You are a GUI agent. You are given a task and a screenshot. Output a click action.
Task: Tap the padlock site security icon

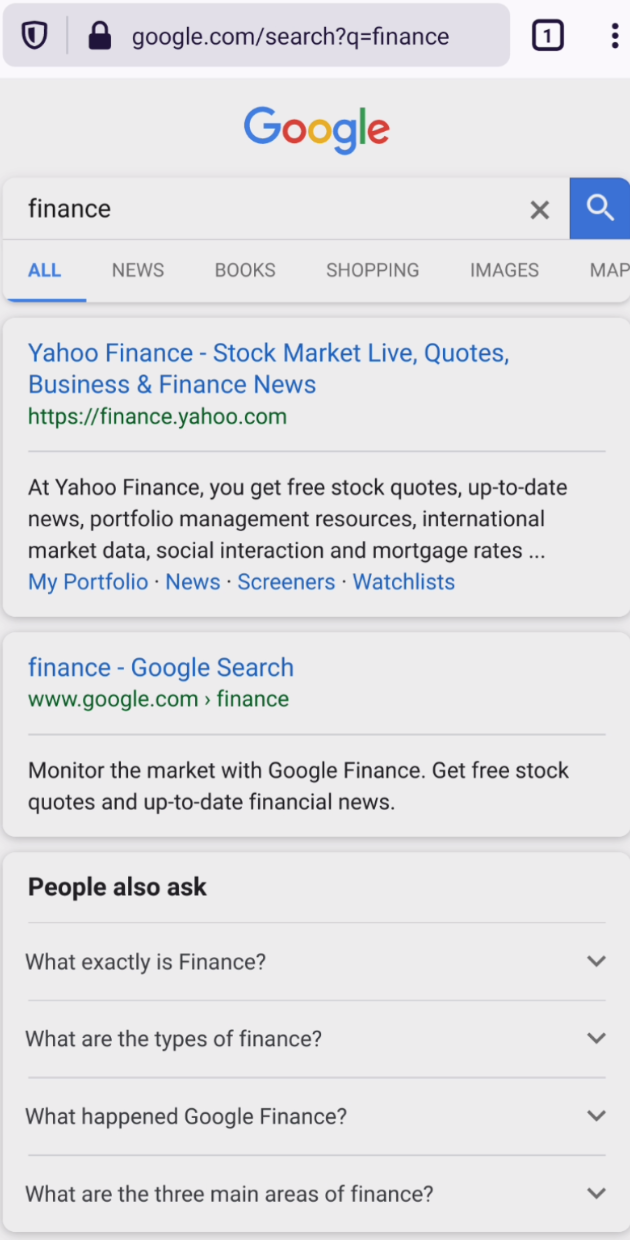click(98, 36)
